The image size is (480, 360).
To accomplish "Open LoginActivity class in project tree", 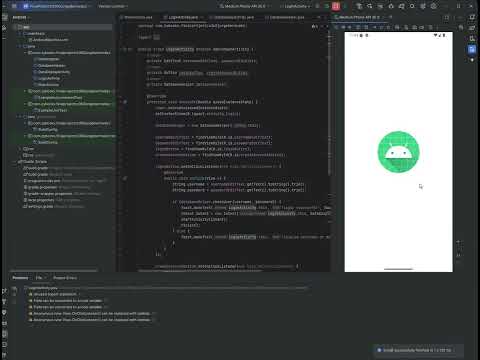I will [x=47, y=78].
